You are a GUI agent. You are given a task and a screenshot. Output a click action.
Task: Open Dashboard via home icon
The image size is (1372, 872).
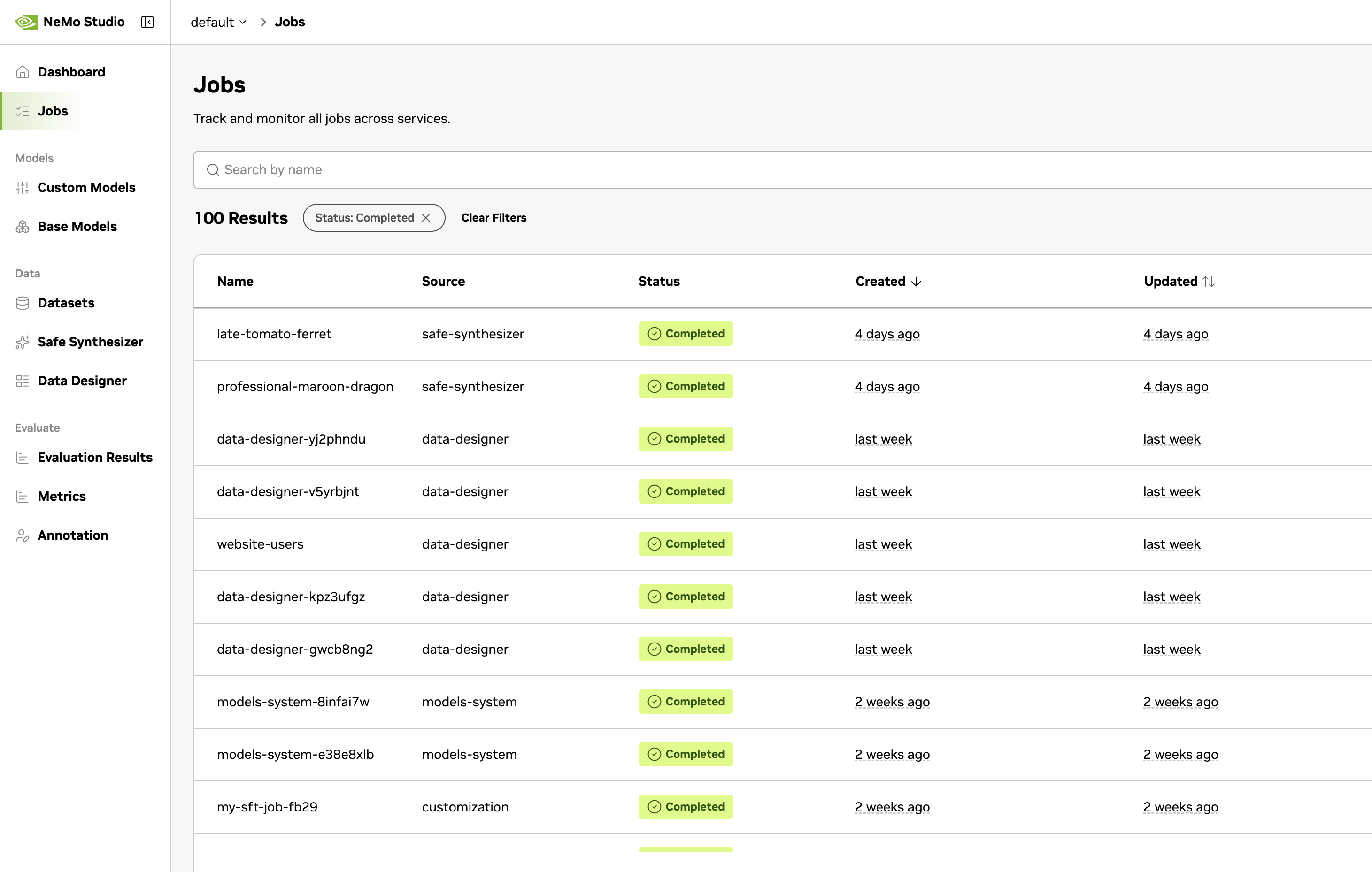pos(23,72)
